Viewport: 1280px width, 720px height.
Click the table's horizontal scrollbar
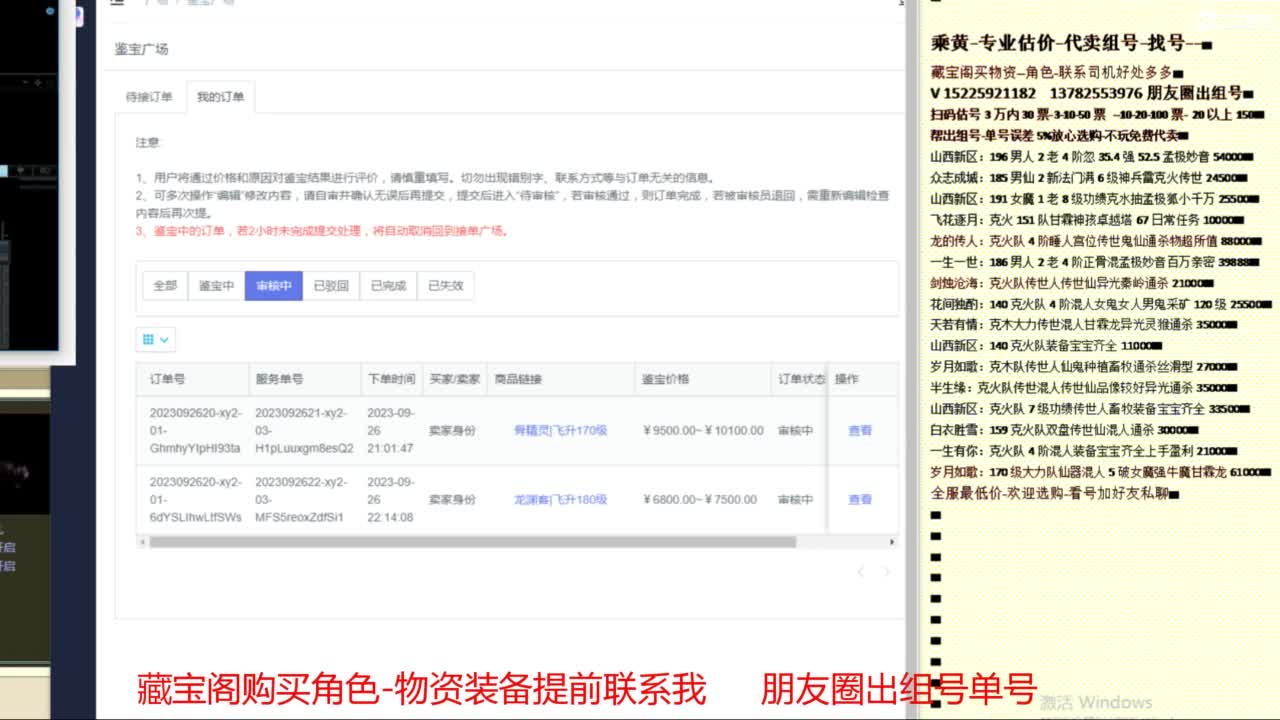click(x=472, y=542)
